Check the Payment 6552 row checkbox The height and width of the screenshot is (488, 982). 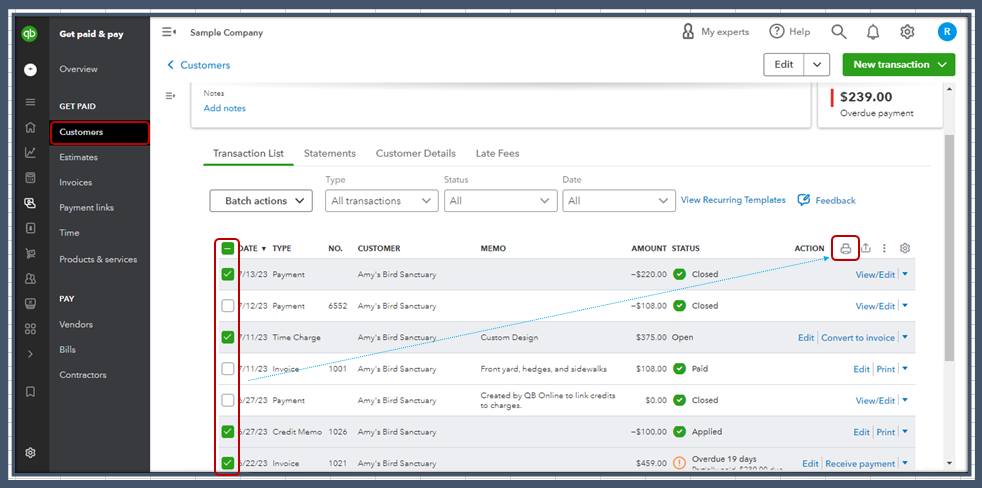[228, 306]
